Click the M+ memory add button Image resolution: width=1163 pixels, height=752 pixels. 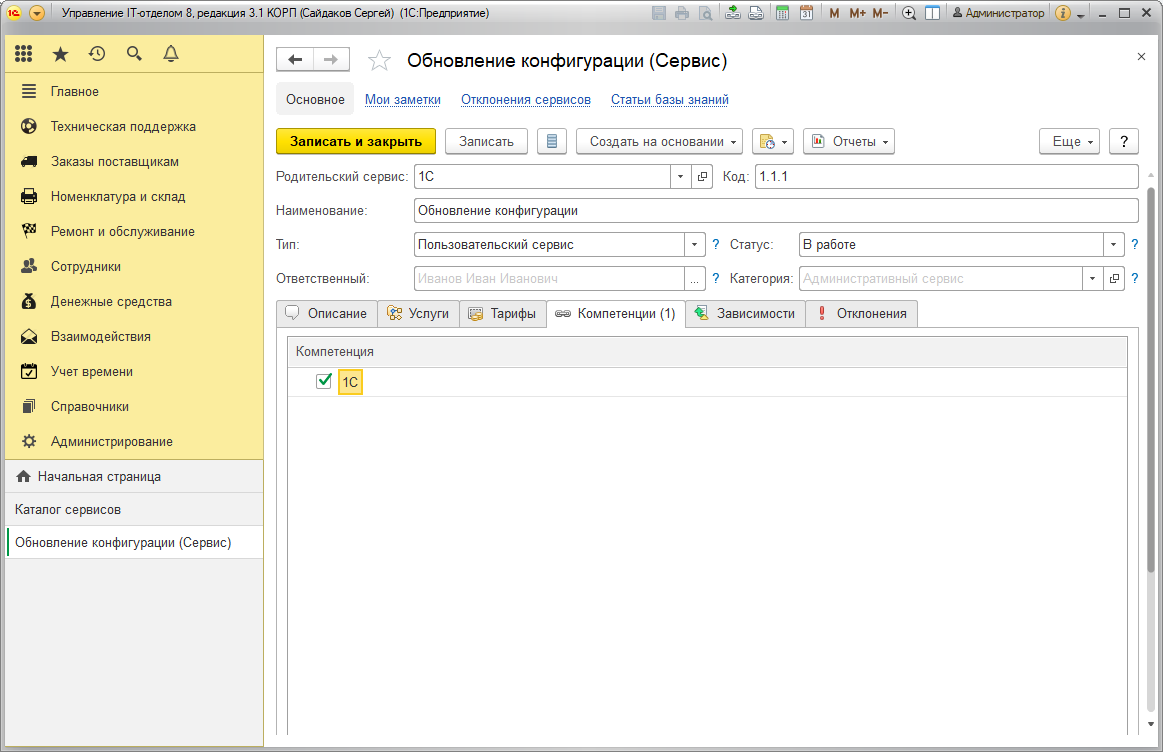(x=857, y=13)
